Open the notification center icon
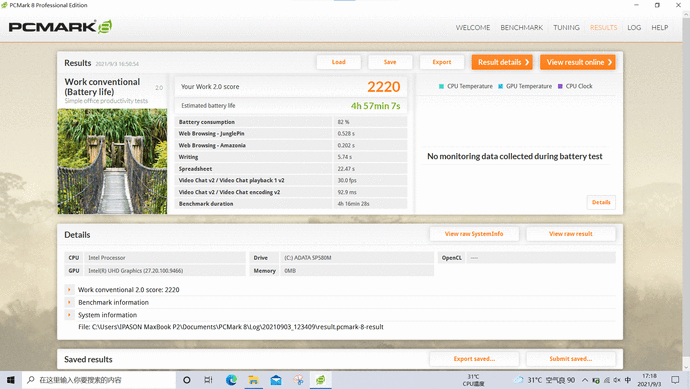The image size is (690, 389). coord(675,380)
